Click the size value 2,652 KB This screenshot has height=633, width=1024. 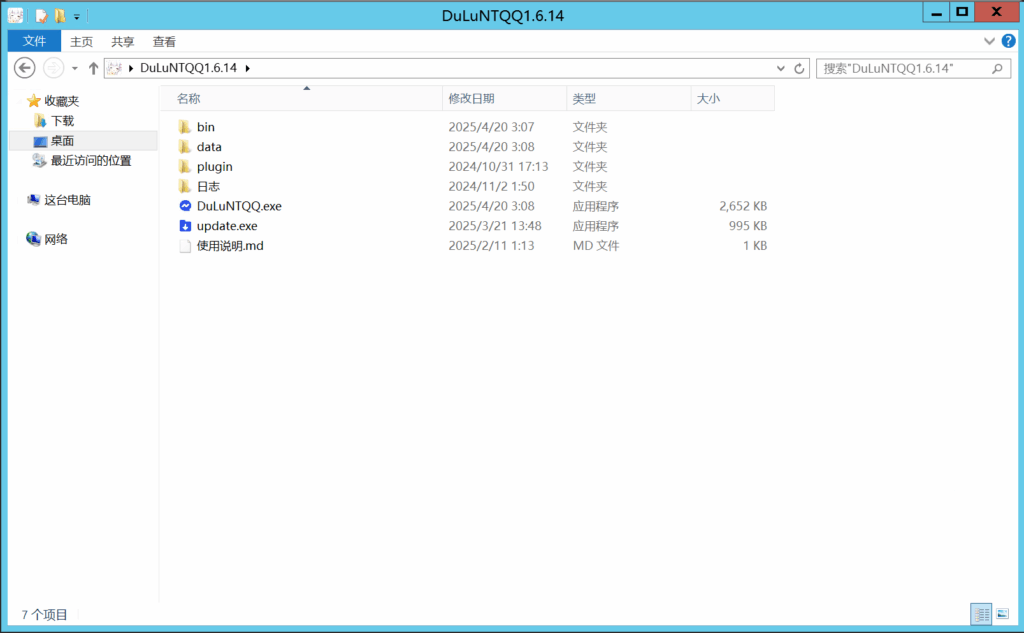(743, 206)
